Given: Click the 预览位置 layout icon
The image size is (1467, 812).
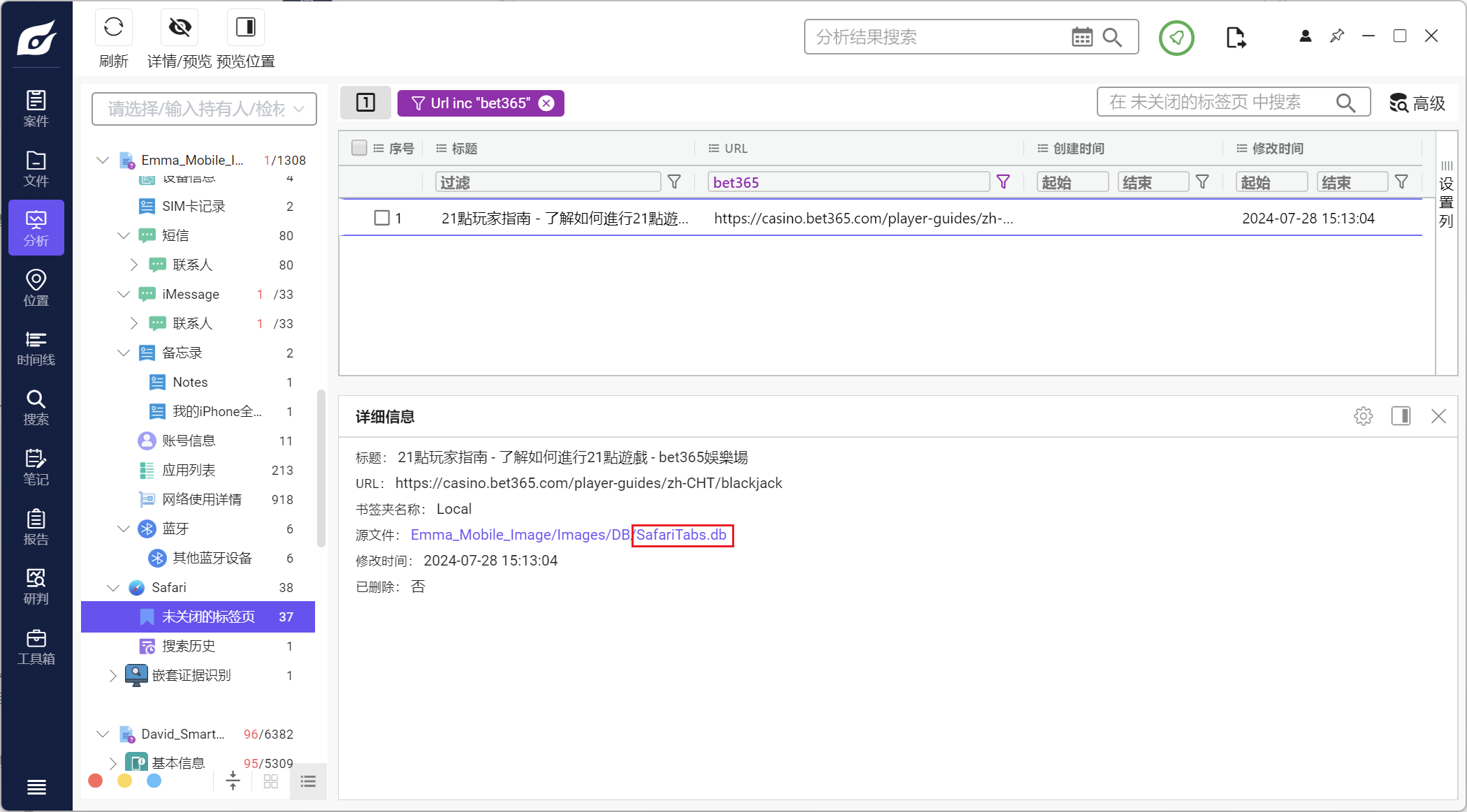Looking at the screenshot, I should click(246, 27).
